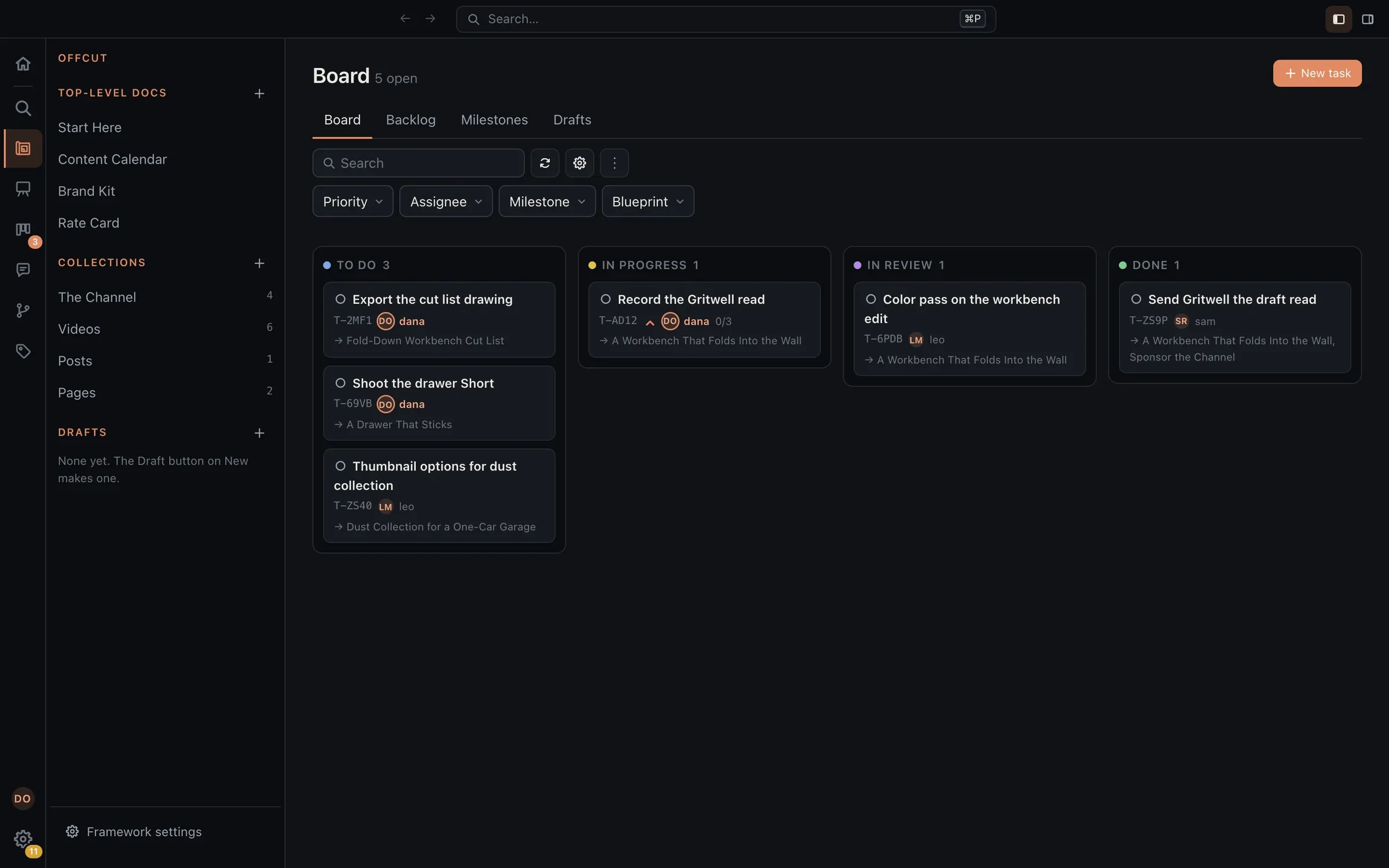Open the board icon with 3 badge
The image size is (1389, 868).
point(23,230)
